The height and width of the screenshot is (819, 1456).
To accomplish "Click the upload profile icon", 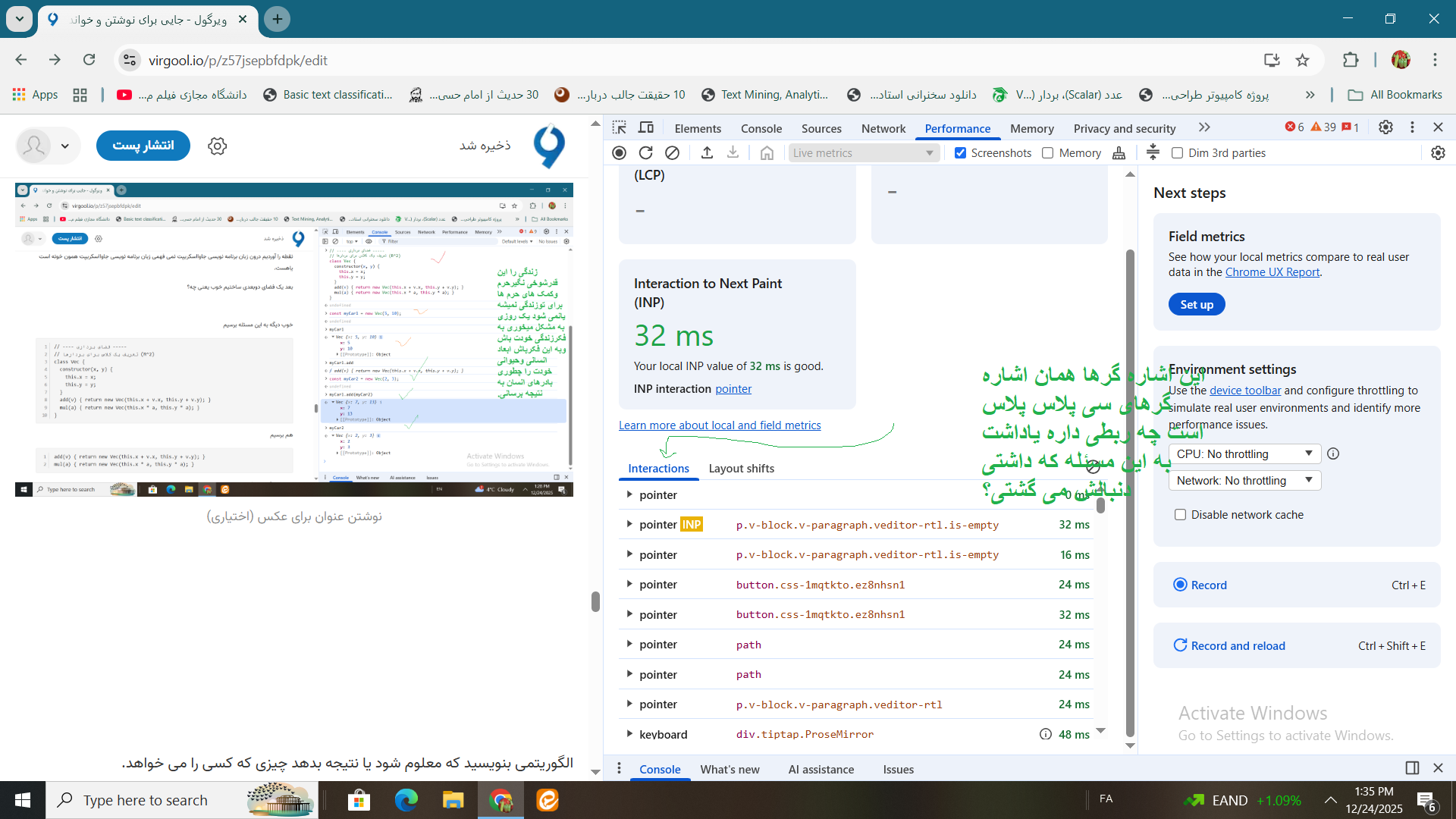I will point(707,153).
